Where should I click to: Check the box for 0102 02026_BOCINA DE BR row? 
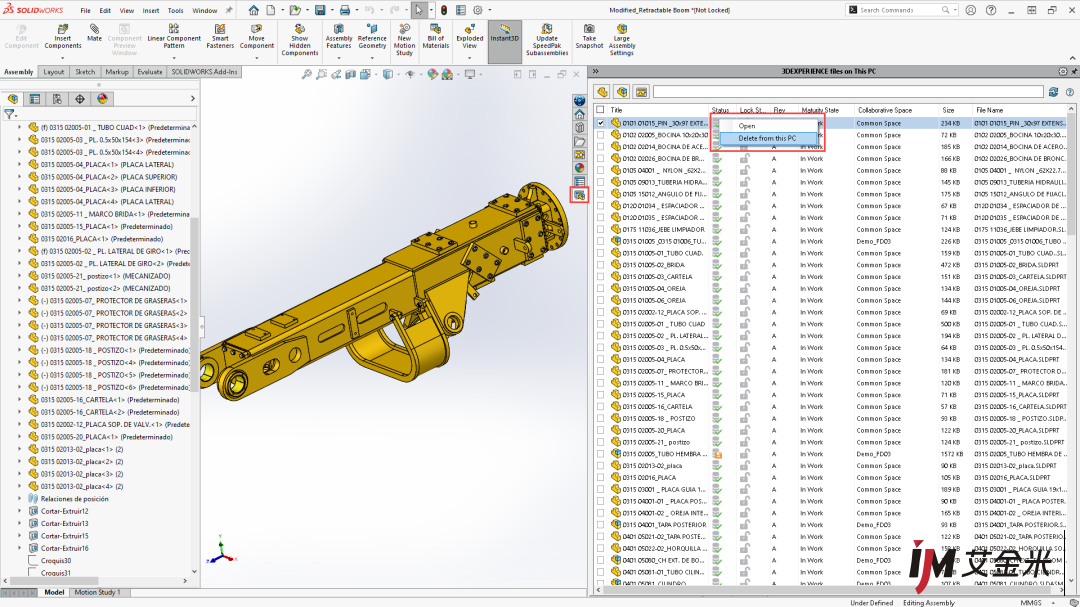[x=601, y=158]
